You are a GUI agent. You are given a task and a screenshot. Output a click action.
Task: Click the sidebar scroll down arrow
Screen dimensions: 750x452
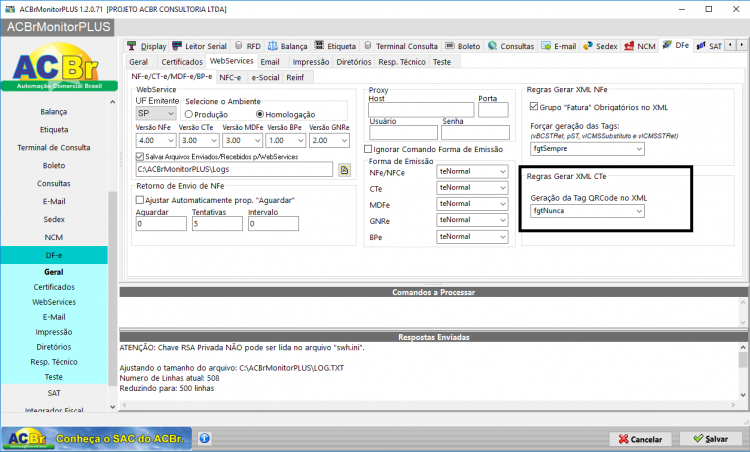[x=112, y=407]
